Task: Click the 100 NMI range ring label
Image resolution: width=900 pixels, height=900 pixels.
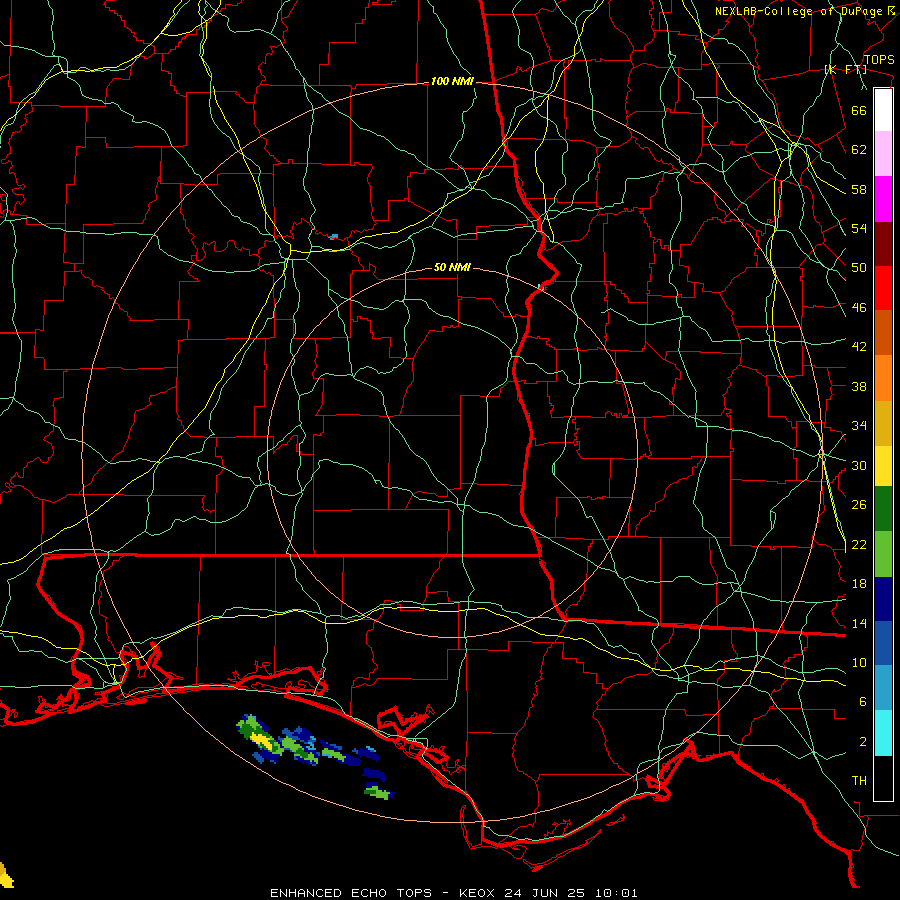Action: pos(452,82)
